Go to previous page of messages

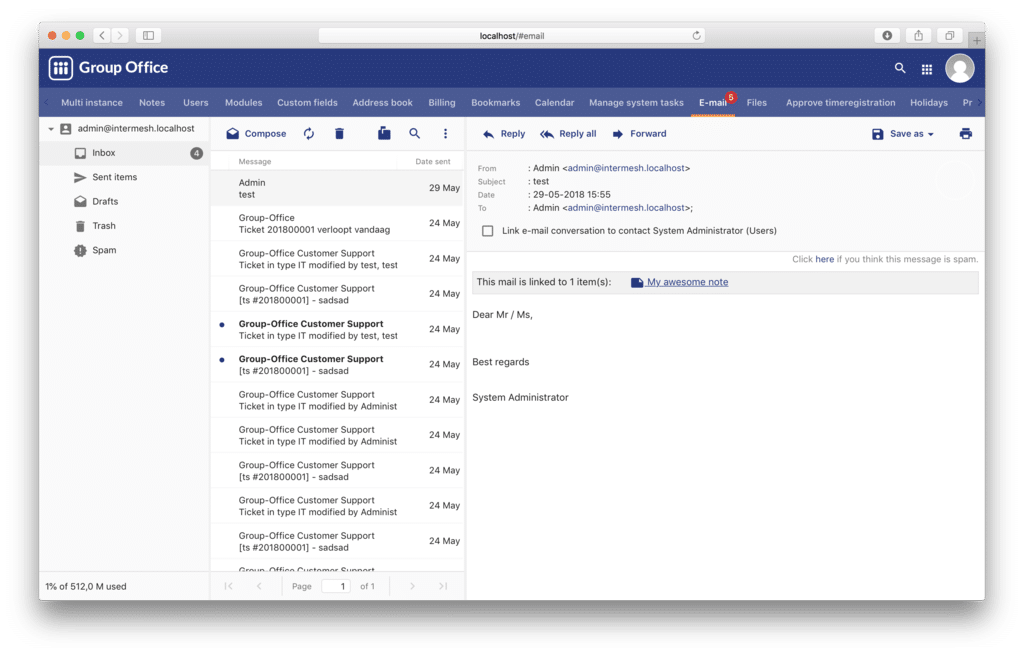click(x=259, y=586)
